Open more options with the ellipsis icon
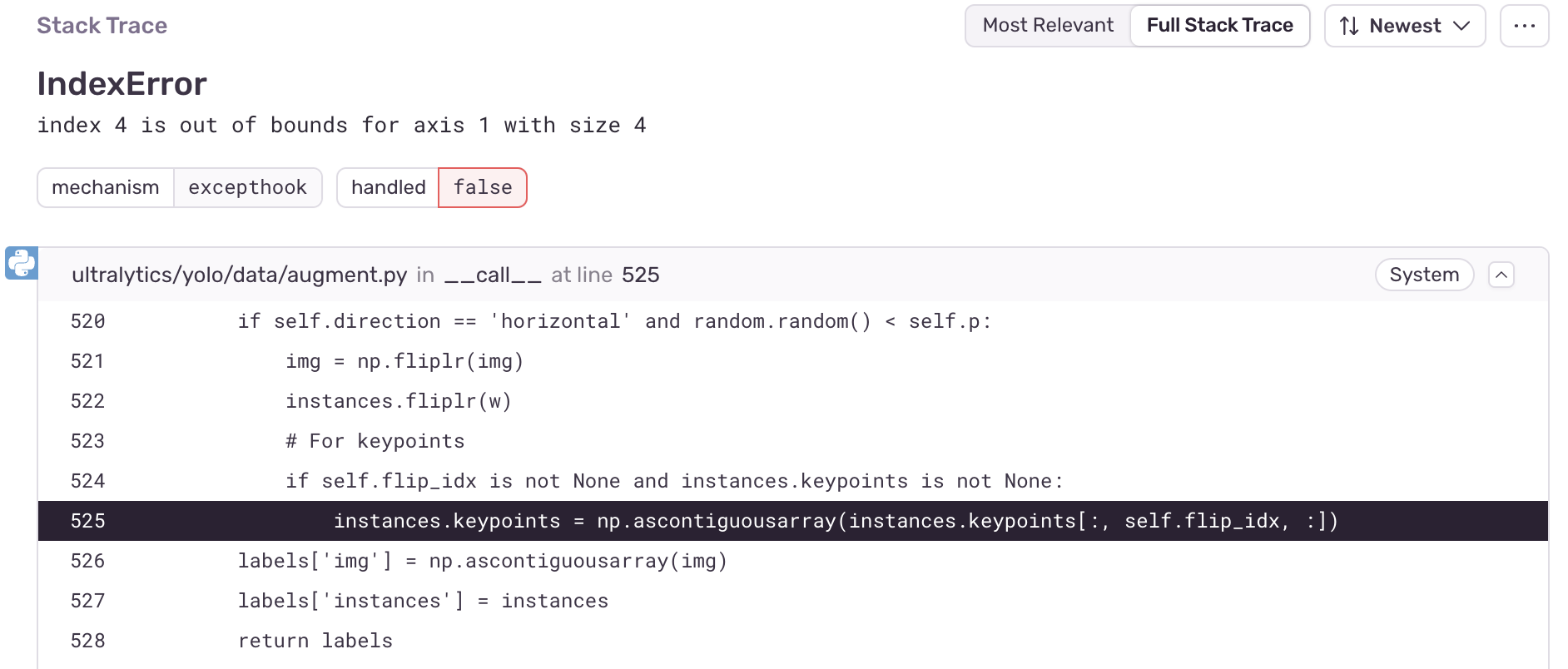This screenshot has height=669, width=1568. pos(1524,25)
